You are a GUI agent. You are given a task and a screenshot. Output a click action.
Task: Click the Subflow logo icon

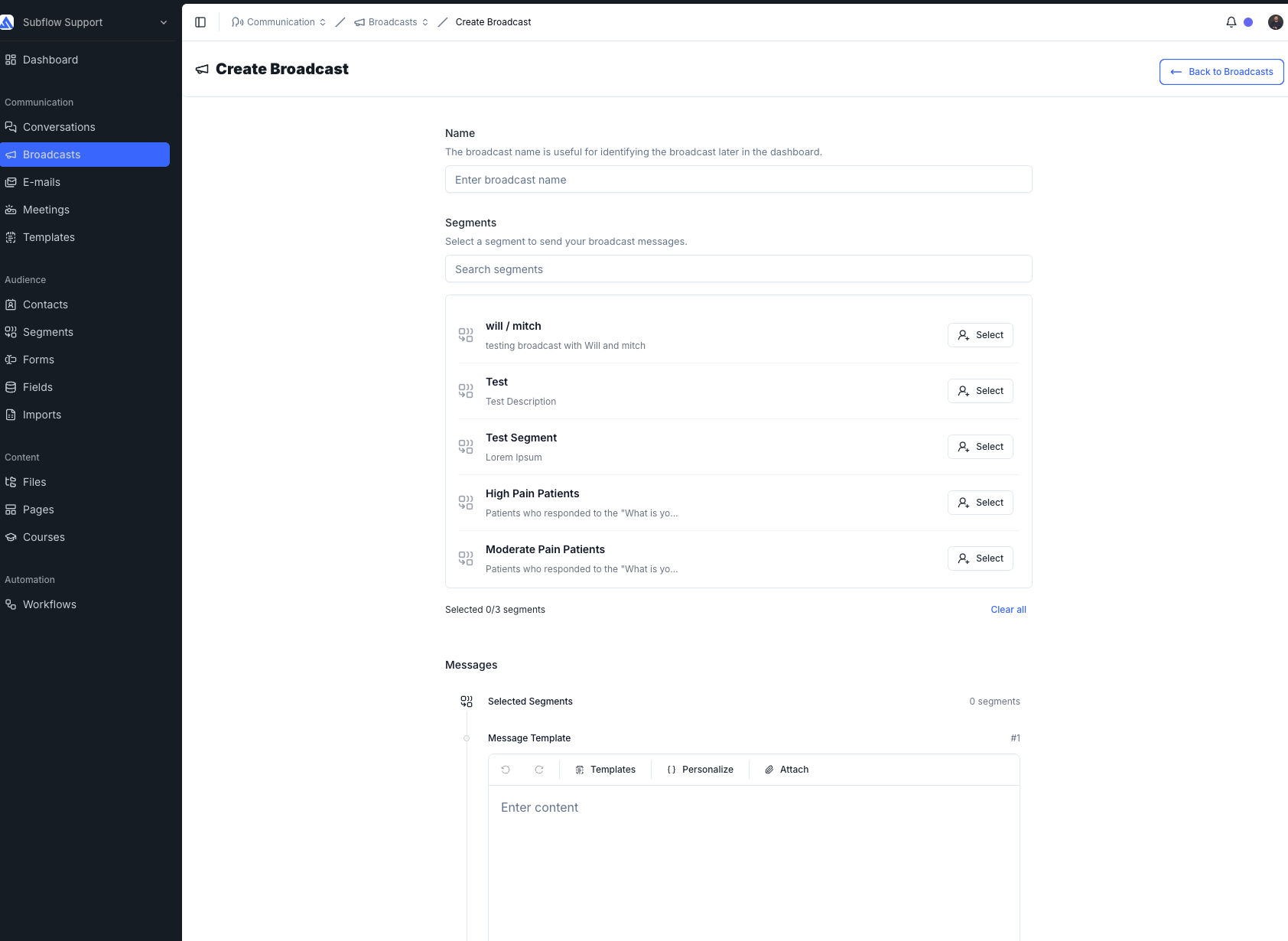pyautogui.click(x=7, y=22)
